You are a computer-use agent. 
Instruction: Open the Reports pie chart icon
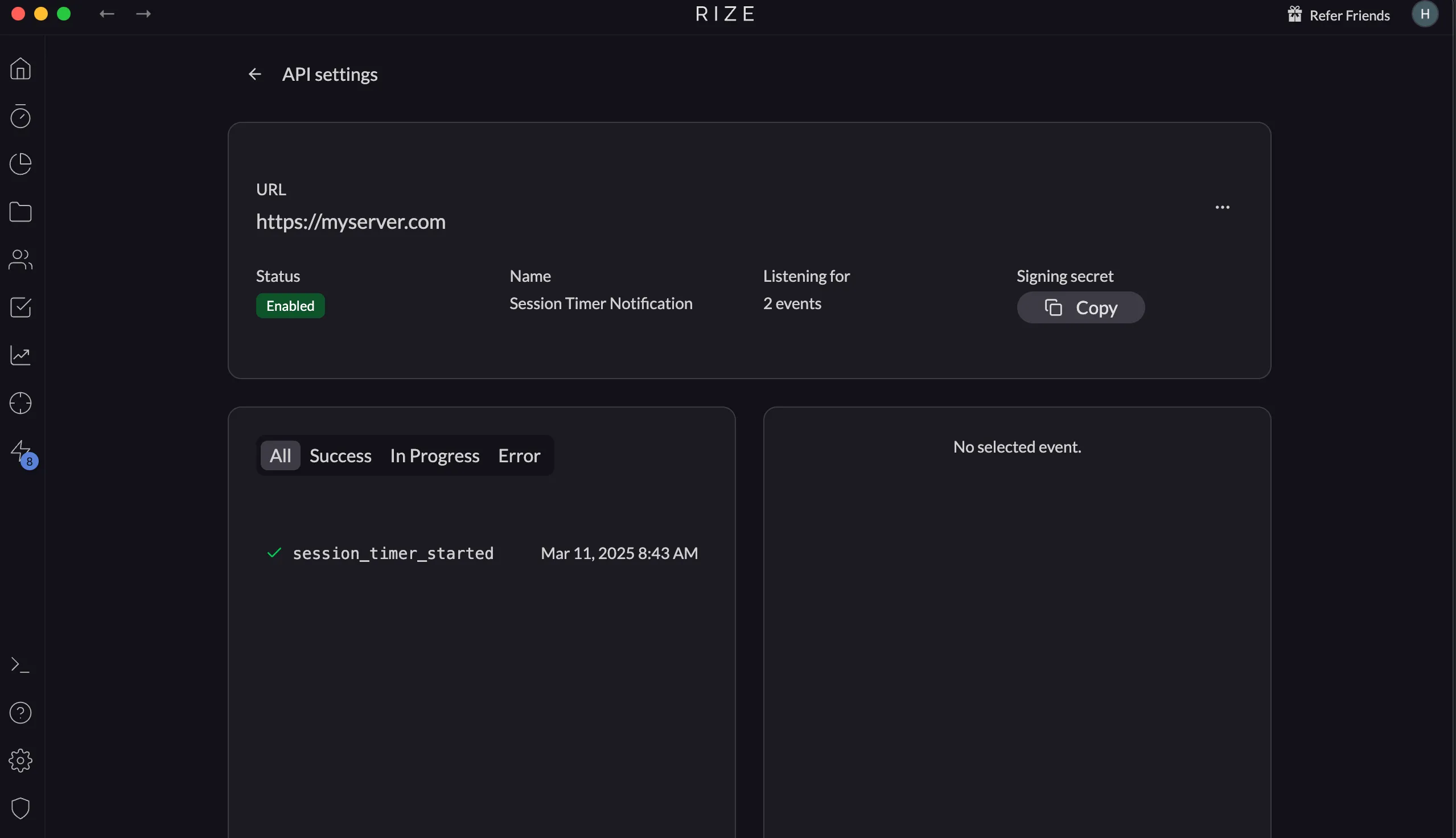point(20,164)
